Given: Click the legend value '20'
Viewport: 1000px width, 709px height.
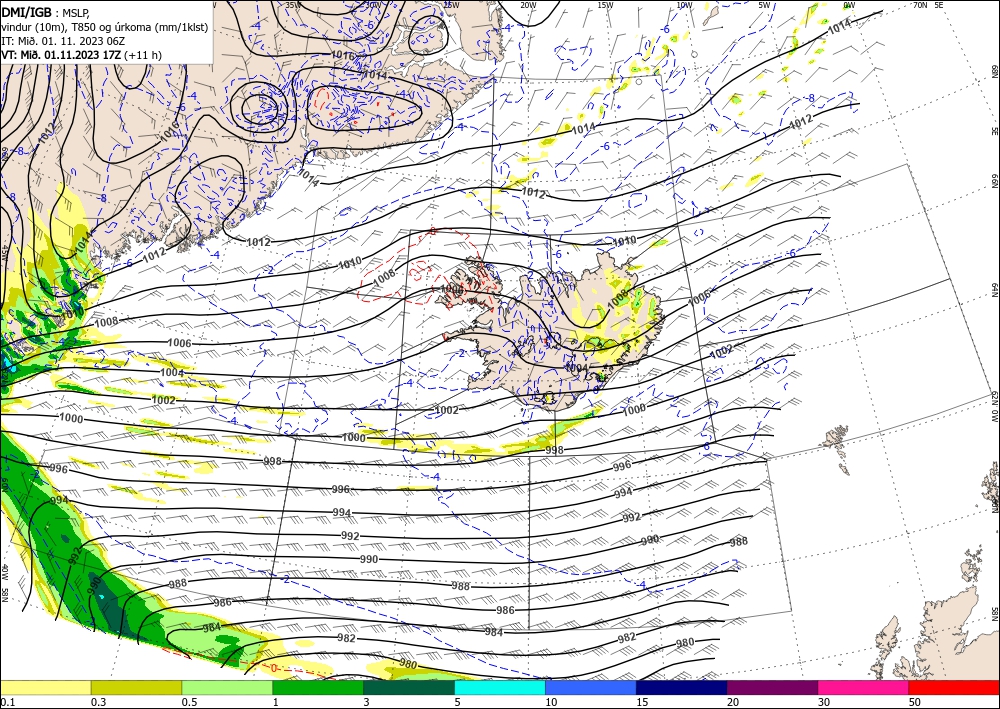Looking at the screenshot, I should pyautogui.click(x=733, y=702).
